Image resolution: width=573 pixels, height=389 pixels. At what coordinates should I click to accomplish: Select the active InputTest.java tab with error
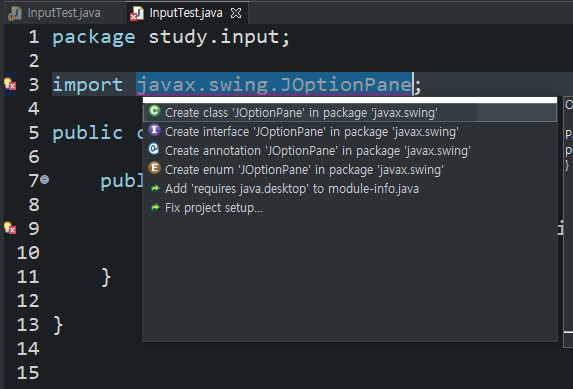tap(186, 13)
